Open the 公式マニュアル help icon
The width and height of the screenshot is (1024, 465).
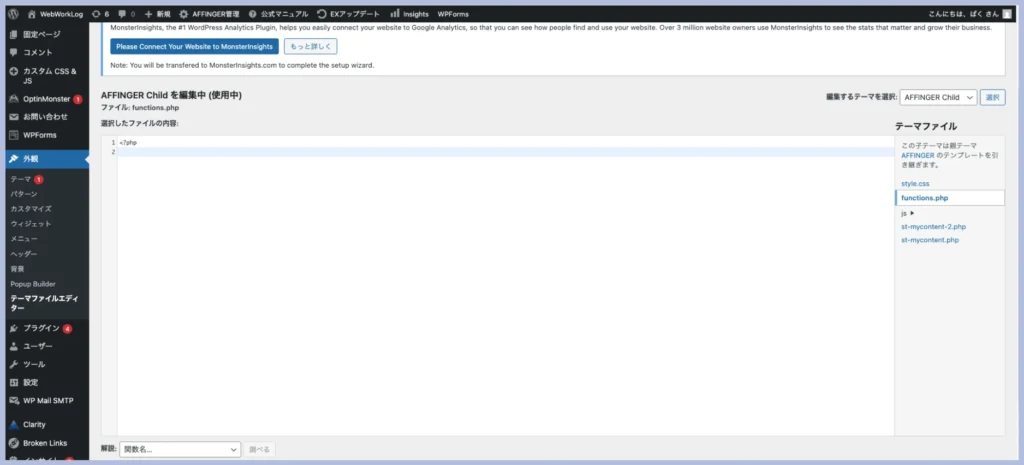253,14
